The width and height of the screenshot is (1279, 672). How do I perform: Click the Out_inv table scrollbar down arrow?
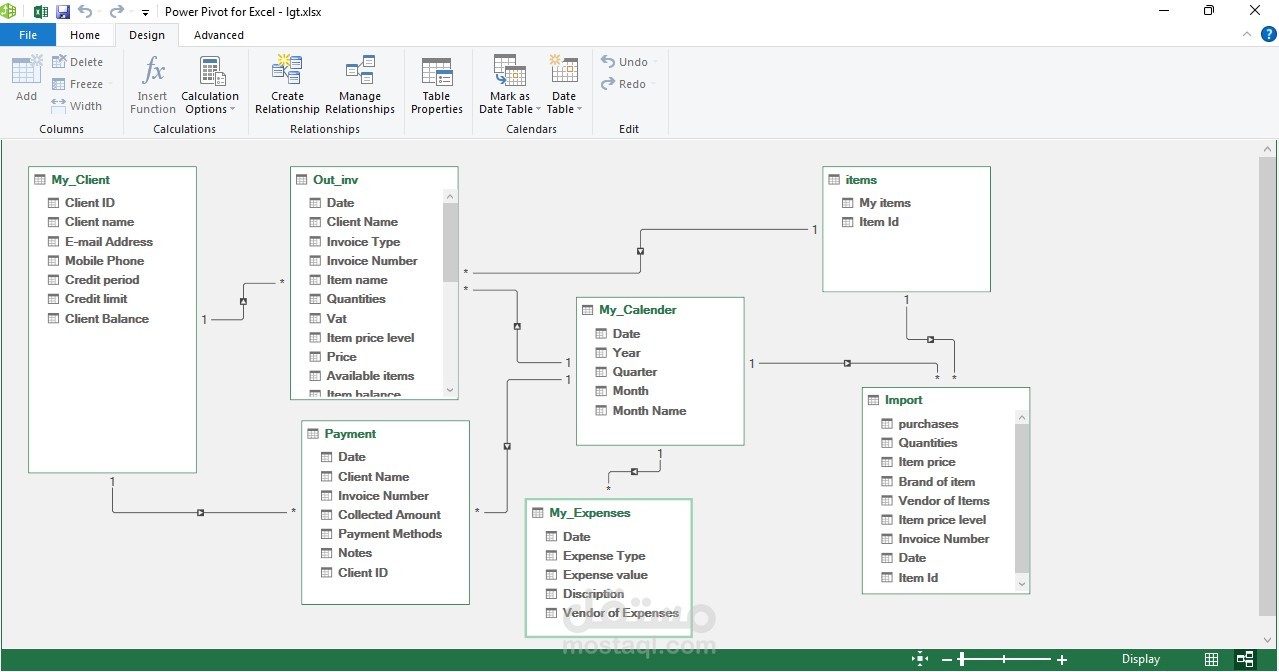pos(450,391)
